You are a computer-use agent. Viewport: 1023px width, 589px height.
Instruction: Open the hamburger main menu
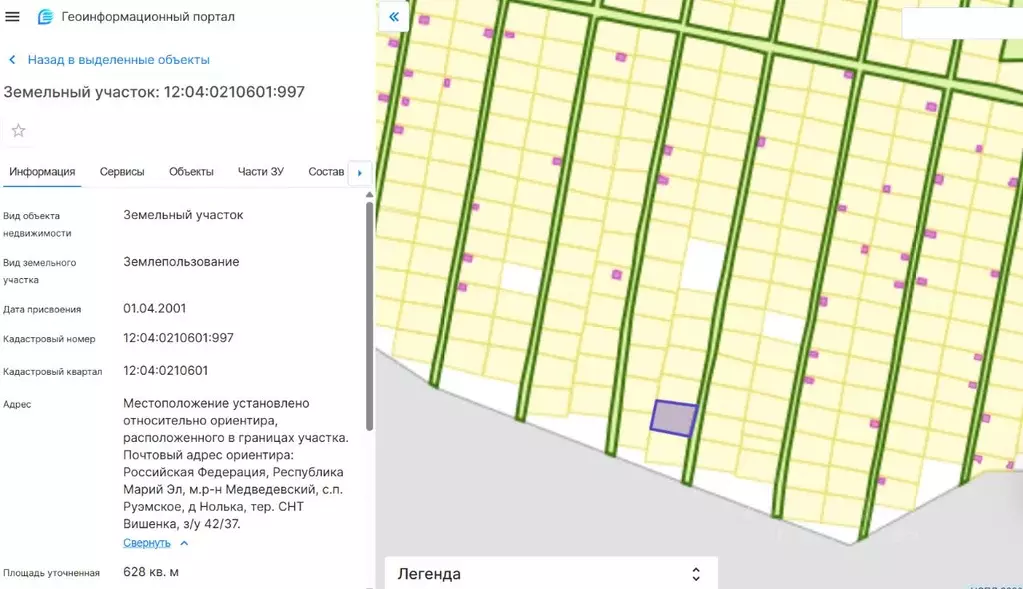point(12,16)
